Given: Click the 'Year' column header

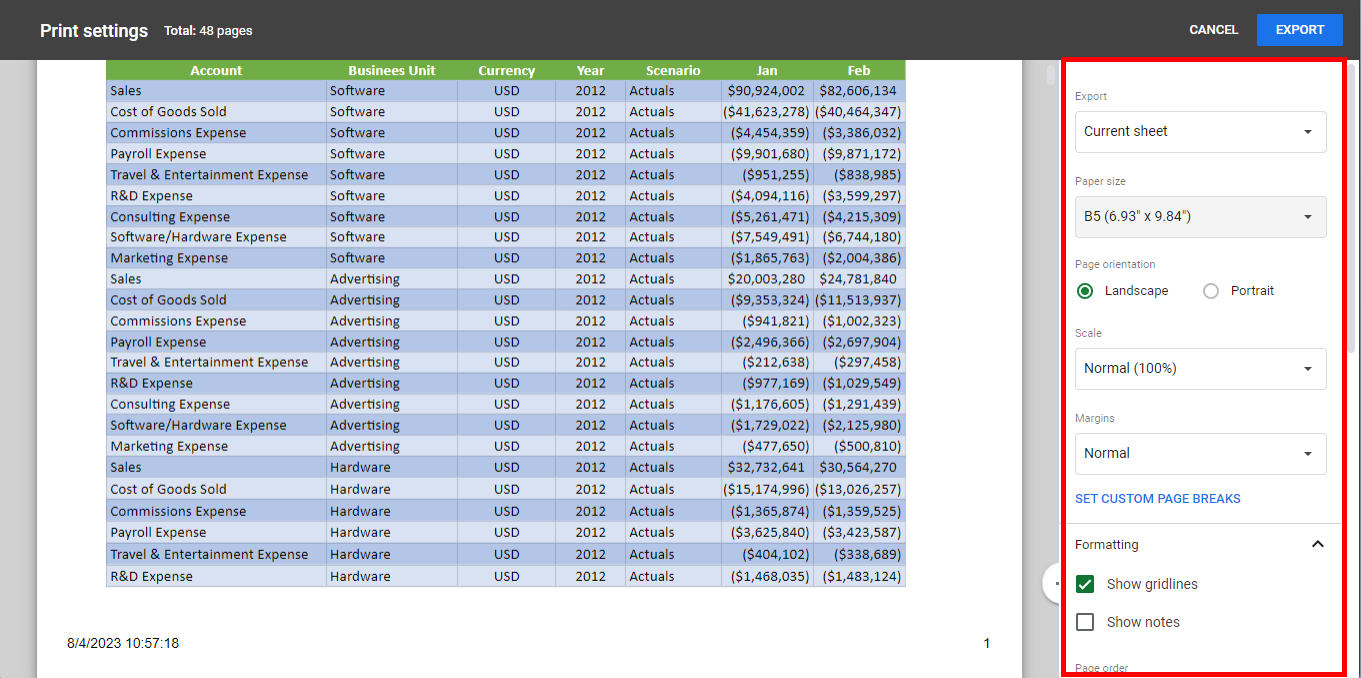Looking at the screenshot, I should pyautogui.click(x=590, y=70).
